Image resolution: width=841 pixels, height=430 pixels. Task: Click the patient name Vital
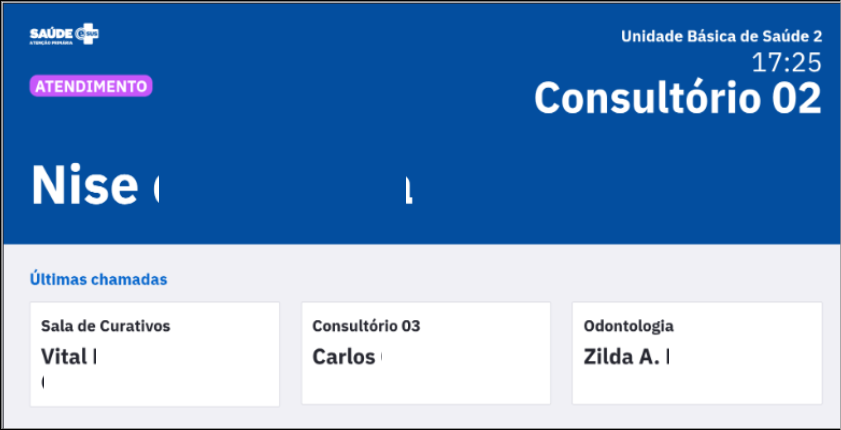point(64,357)
